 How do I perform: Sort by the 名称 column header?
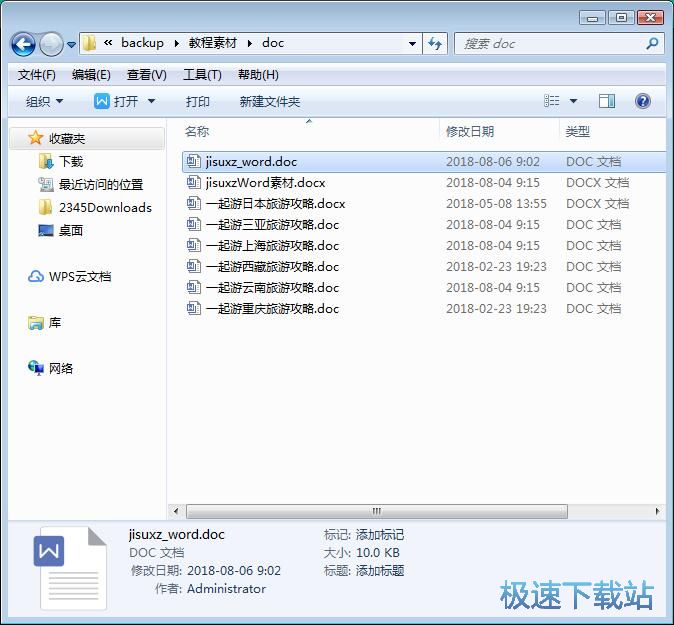(x=197, y=131)
